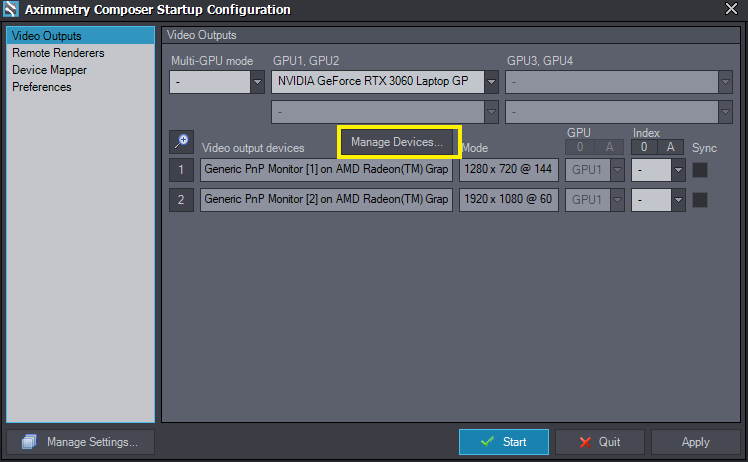This screenshot has height=462, width=748.
Task: Close the Startup Configuration window
Action: coord(731,9)
